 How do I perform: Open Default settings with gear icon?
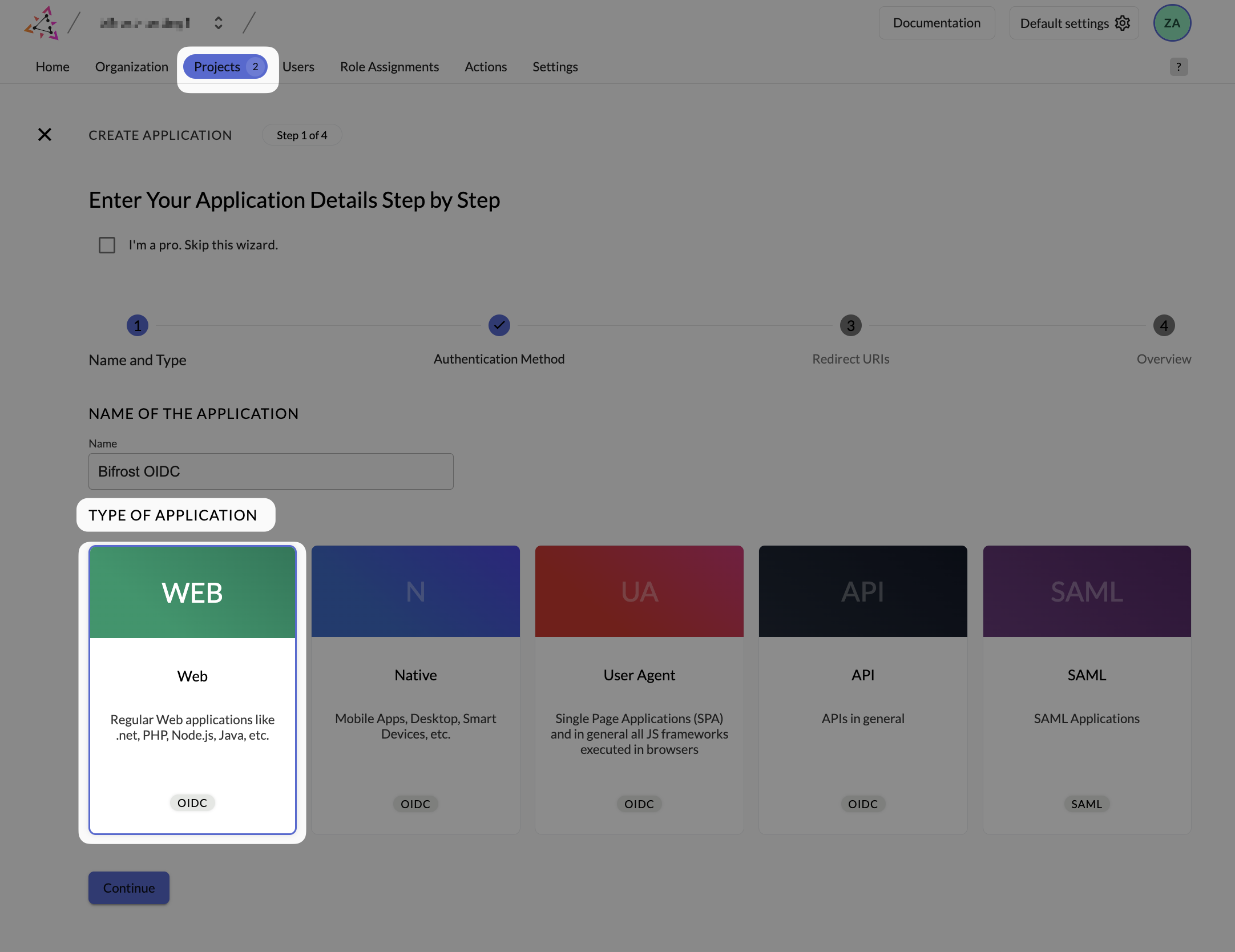coord(1073,23)
